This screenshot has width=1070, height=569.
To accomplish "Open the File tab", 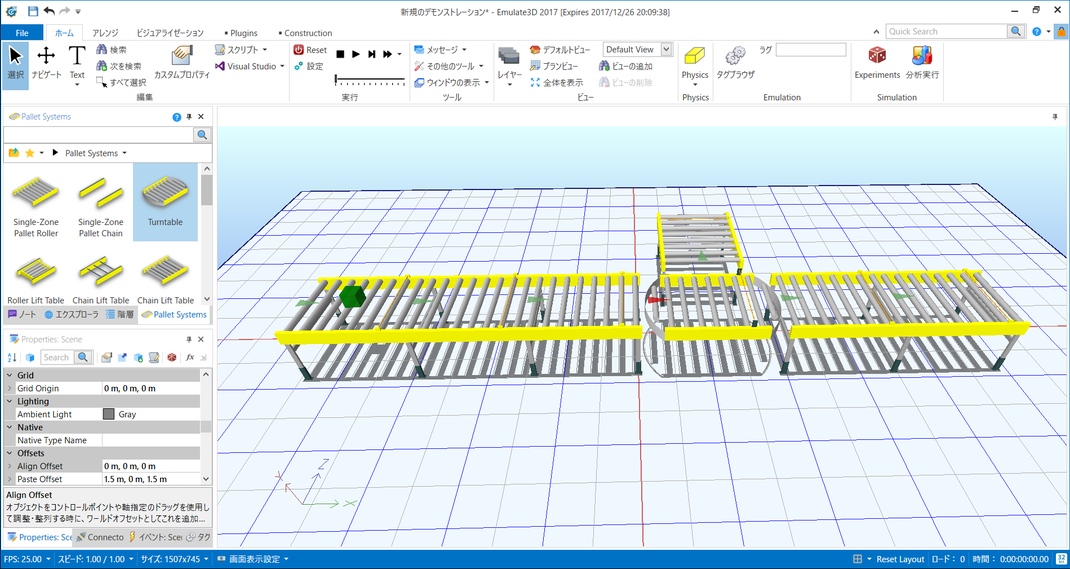I will [x=22, y=33].
